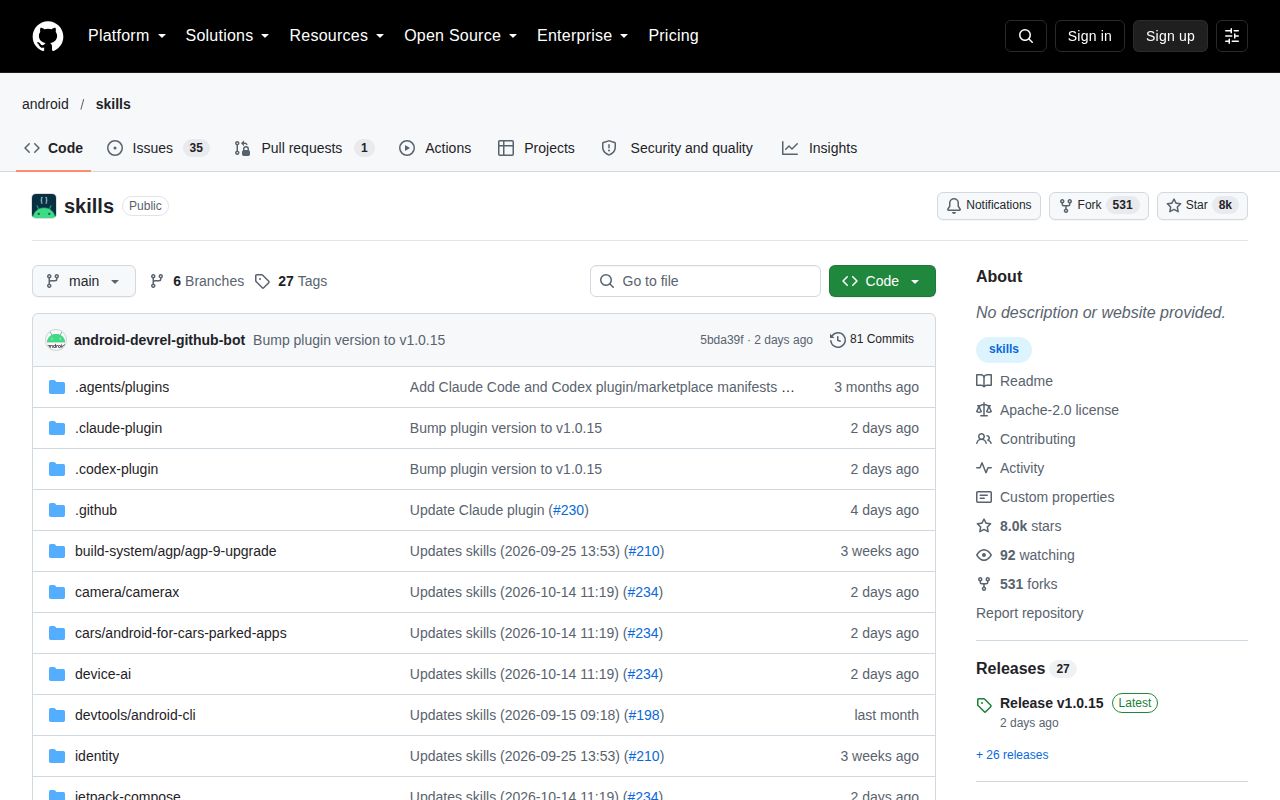Open the GitHub homepage logo
Viewport: 1280px width, 800px height.
click(x=48, y=36)
